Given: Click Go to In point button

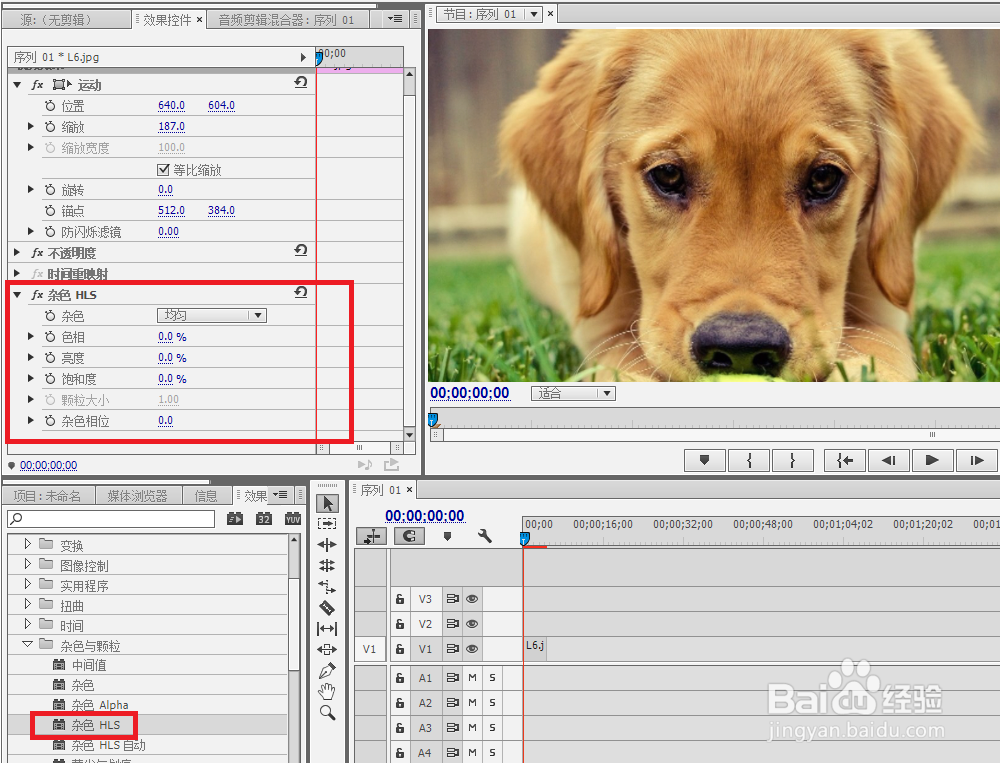Looking at the screenshot, I should coord(844,460).
